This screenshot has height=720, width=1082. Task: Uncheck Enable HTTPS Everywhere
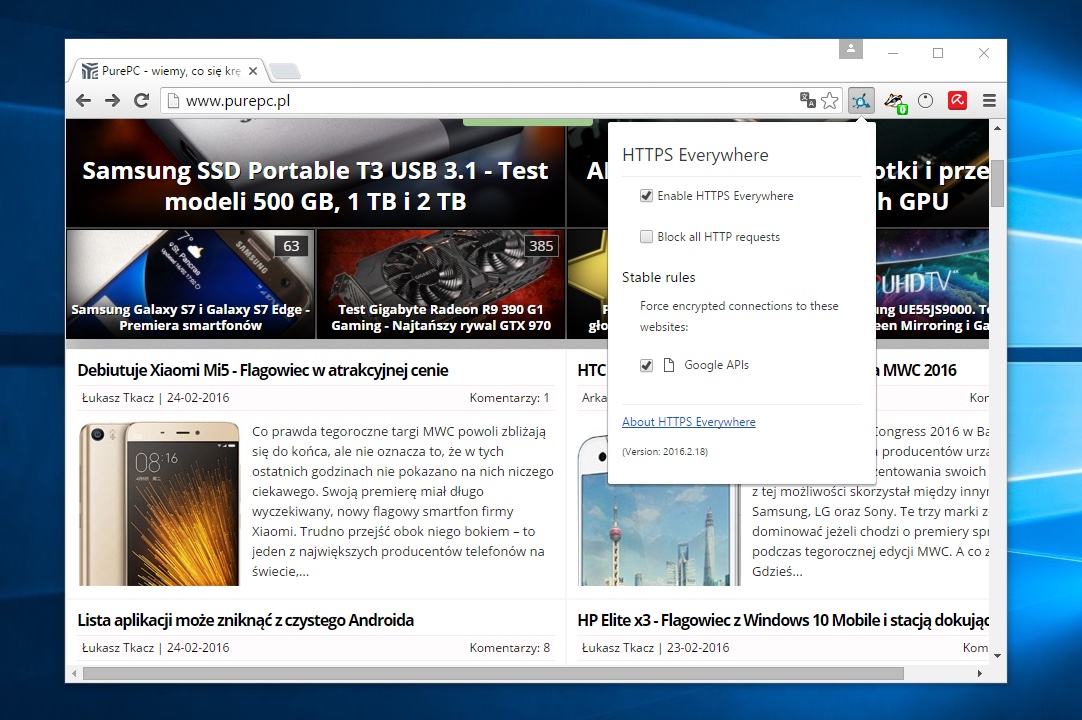[x=646, y=196]
